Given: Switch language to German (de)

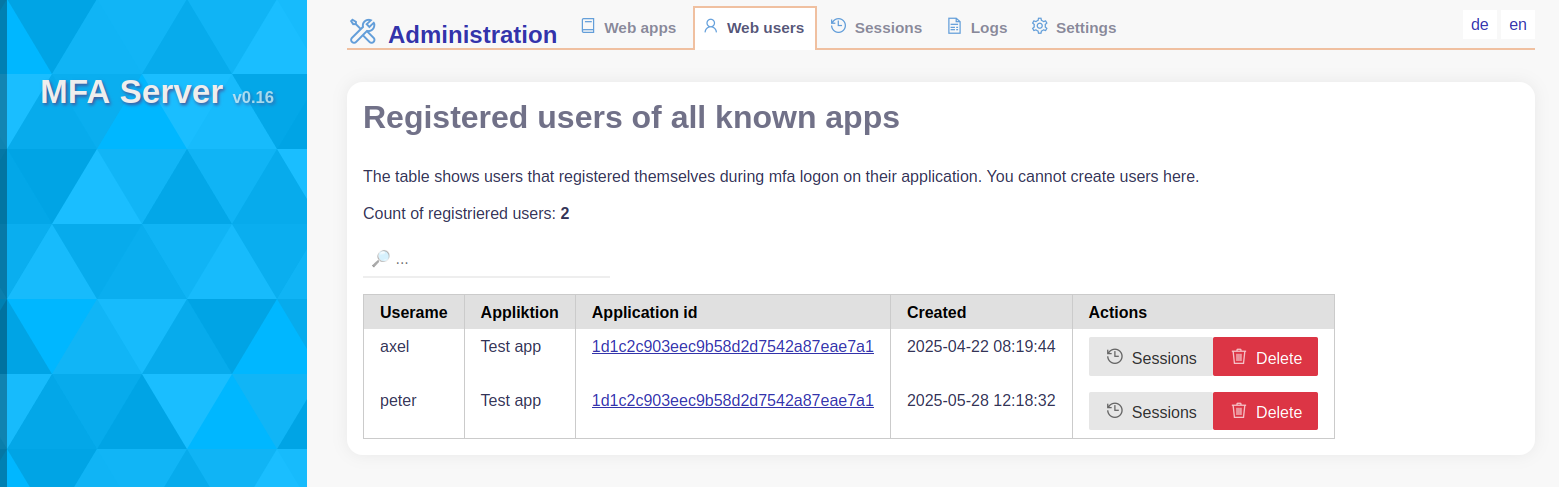Looking at the screenshot, I should (x=1480, y=25).
